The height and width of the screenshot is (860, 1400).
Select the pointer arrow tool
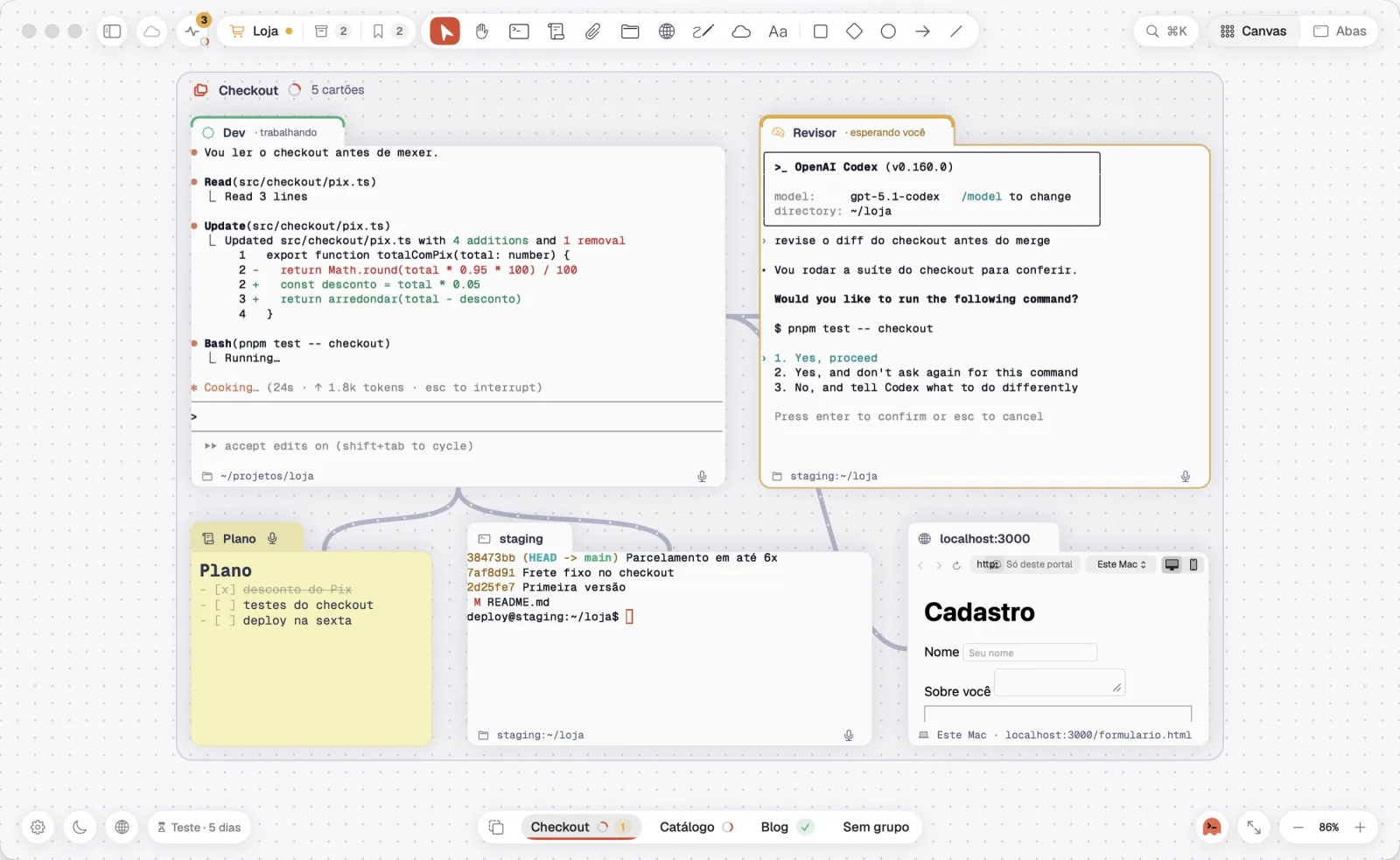tap(444, 31)
